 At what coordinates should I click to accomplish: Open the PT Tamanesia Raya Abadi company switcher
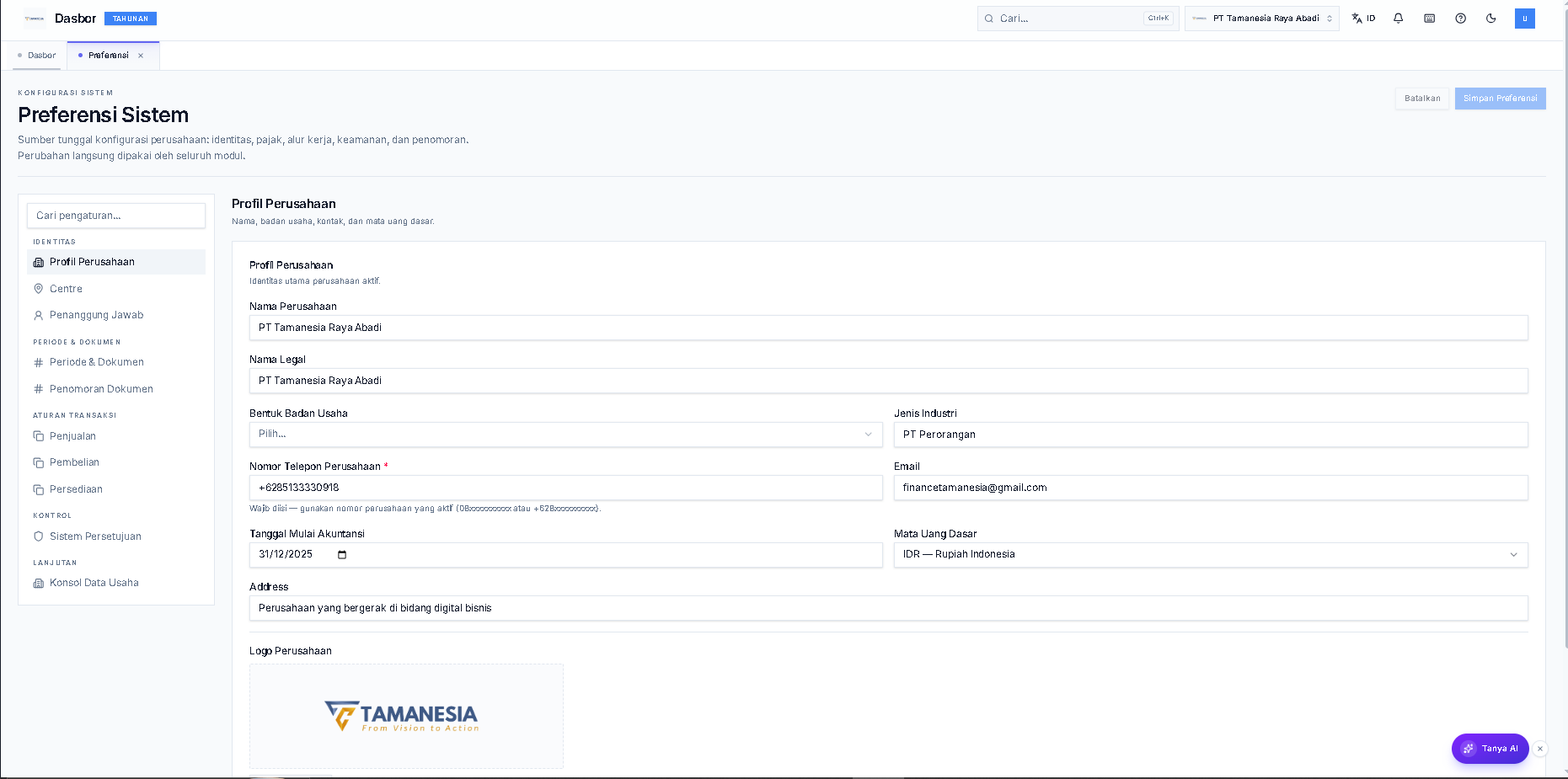[1261, 19]
